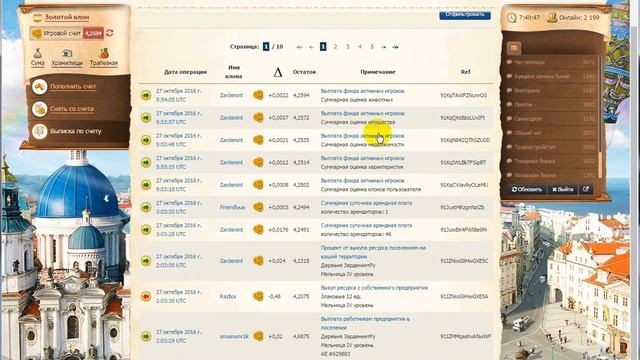Open the 5:54:05 UTC operation date link

[179, 95]
